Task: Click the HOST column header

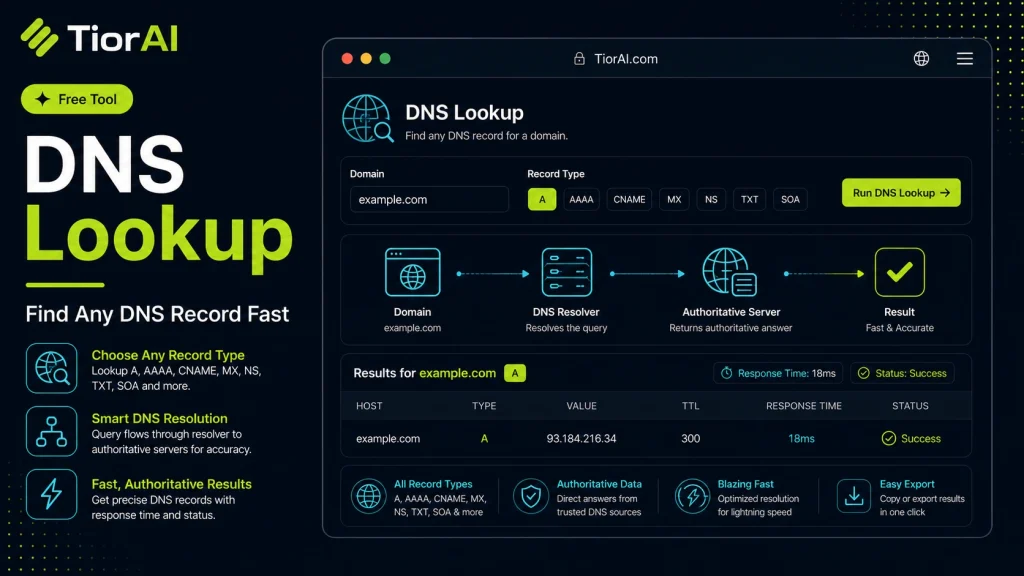Action: coord(369,406)
